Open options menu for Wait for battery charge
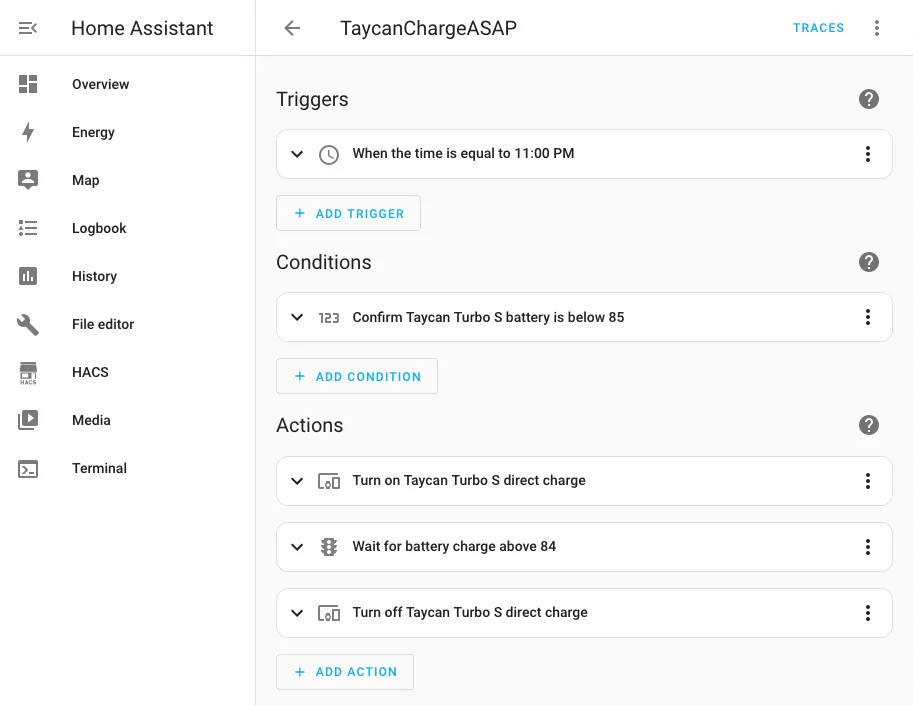 [868, 547]
